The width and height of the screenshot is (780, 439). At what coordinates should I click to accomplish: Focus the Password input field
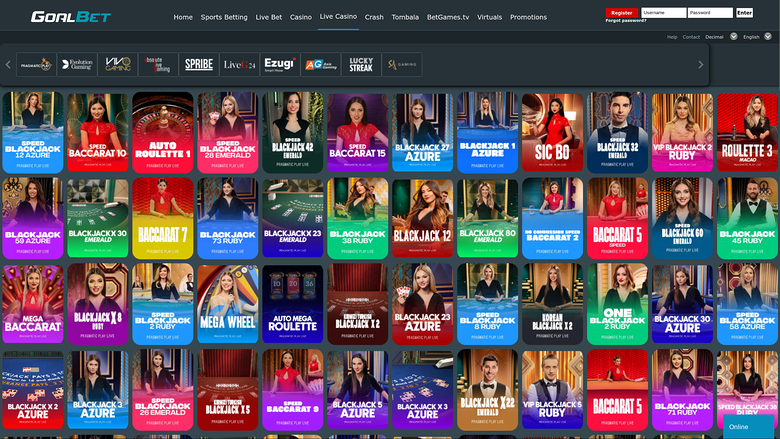coord(710,13)
